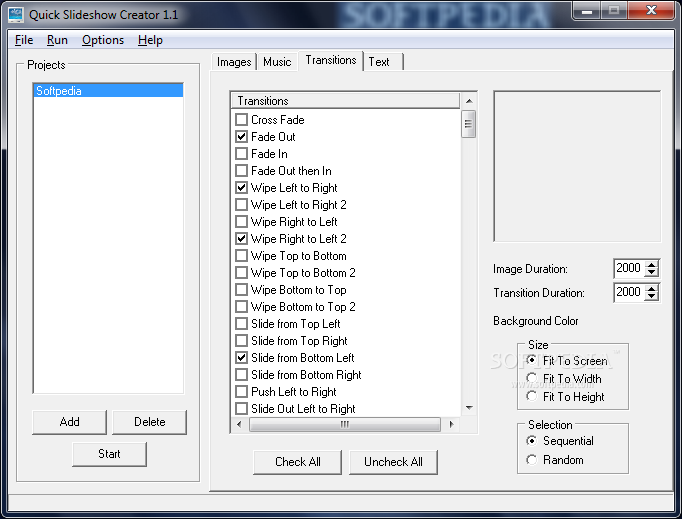The height and width of the screenshot is (519, 682).
Task: Click the Background Color label
Action: tap(535, 321)
